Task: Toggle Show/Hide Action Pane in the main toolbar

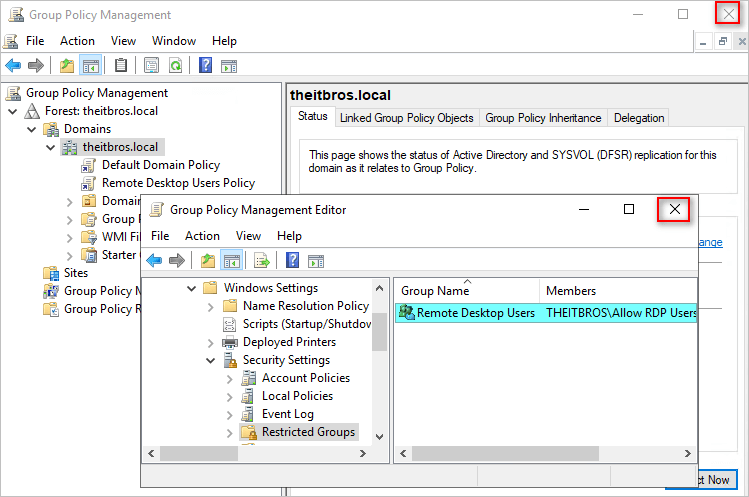Action: tap(229, 66)
